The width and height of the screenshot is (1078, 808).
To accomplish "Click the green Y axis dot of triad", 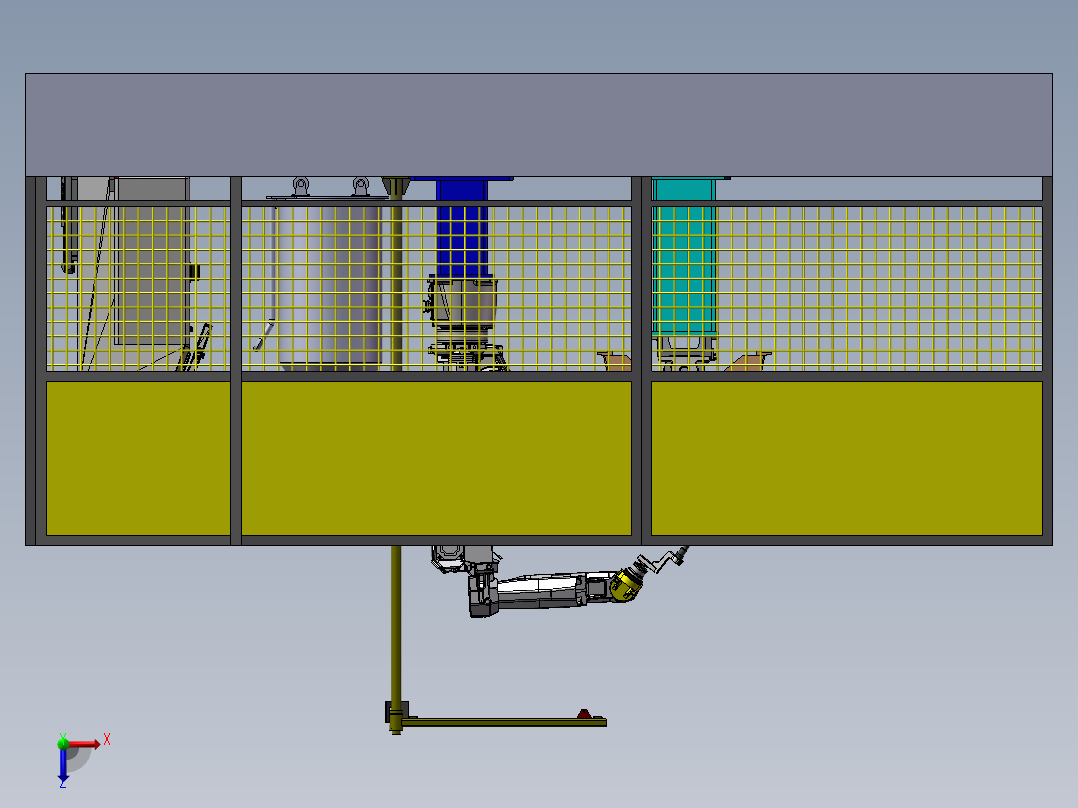I will click(x=63, y=743).
